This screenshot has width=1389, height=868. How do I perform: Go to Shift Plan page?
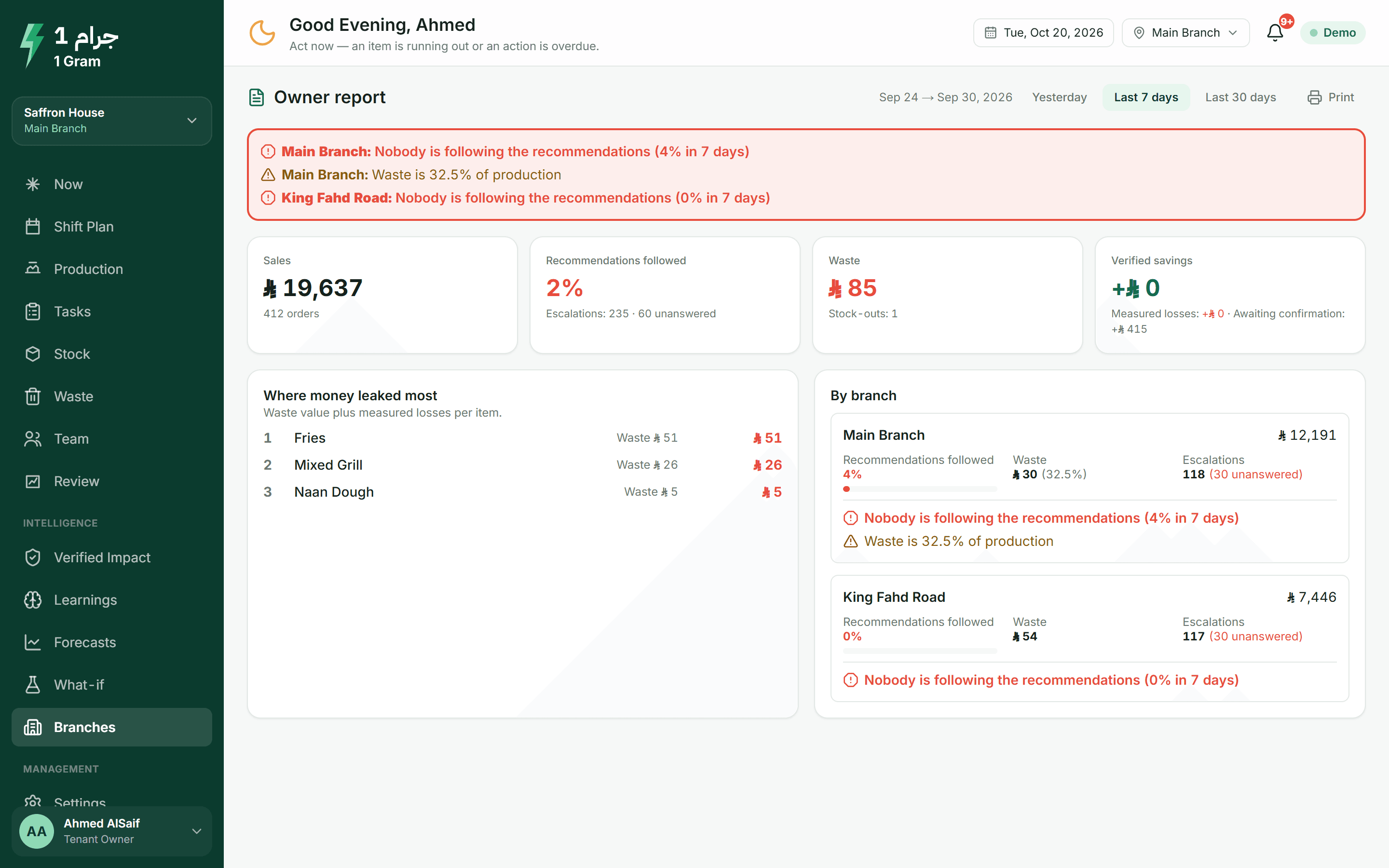(x=112, y=227)
